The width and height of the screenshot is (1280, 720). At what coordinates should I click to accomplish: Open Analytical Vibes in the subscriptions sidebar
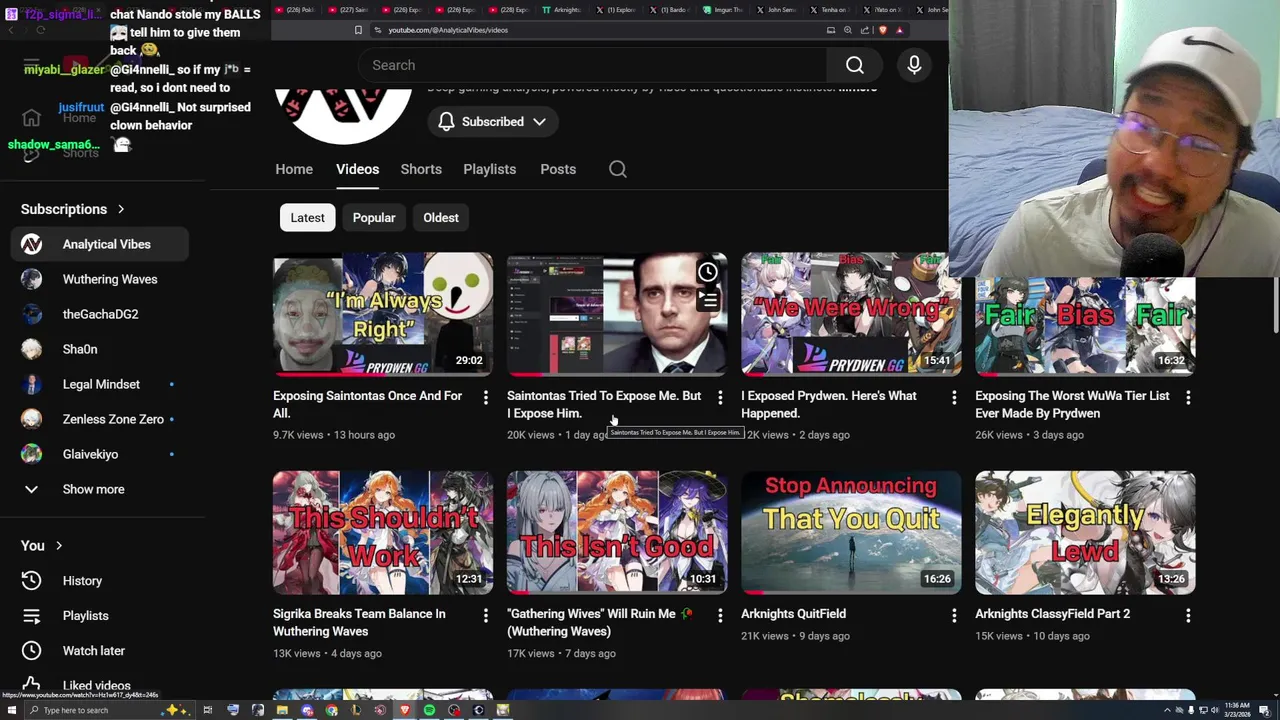point(100,244)
